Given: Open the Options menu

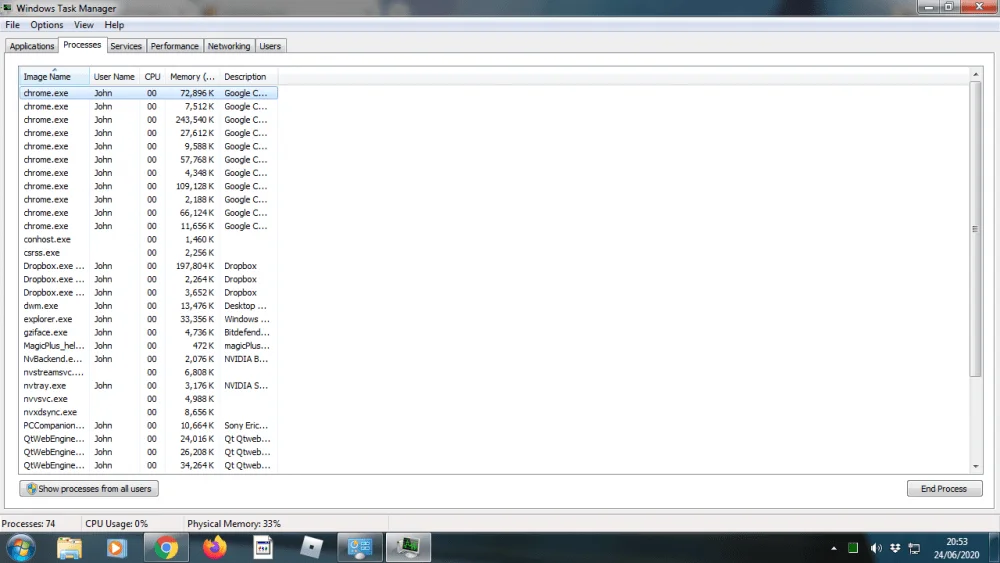Looking at the screenshot, I should coord(47,25).
